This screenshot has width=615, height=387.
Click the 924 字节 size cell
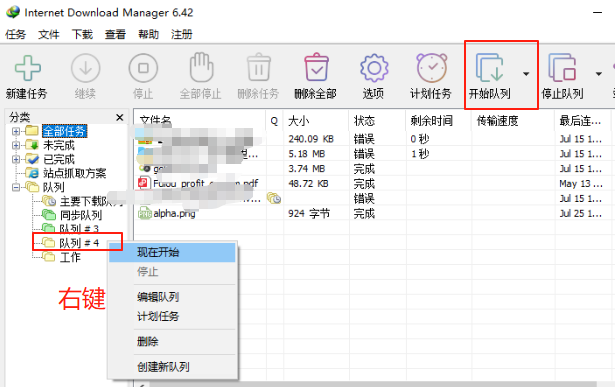pos(309,214)
